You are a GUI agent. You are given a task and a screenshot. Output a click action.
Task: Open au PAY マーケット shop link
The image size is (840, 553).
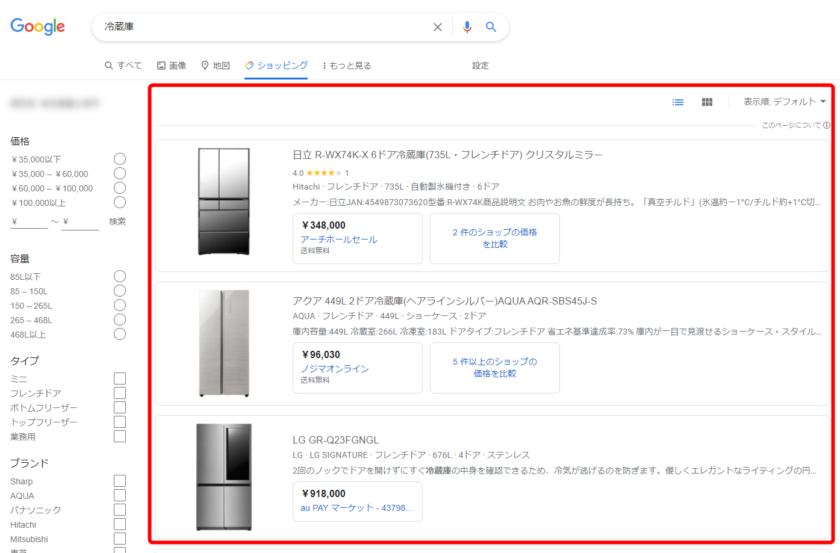click(357, 507)
